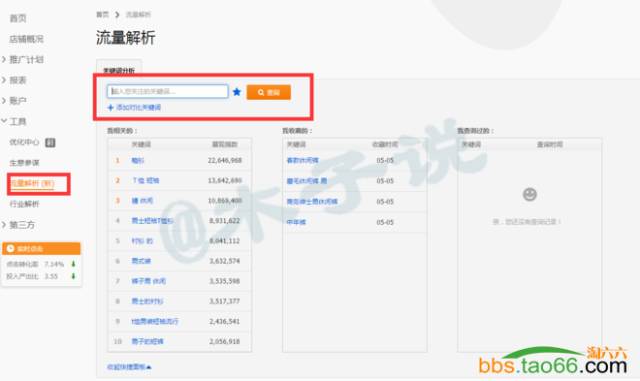The image size is (640, 381).
Task: Click the blue star favorite icon beside the keyword box
Action: [x=237, y=92]
